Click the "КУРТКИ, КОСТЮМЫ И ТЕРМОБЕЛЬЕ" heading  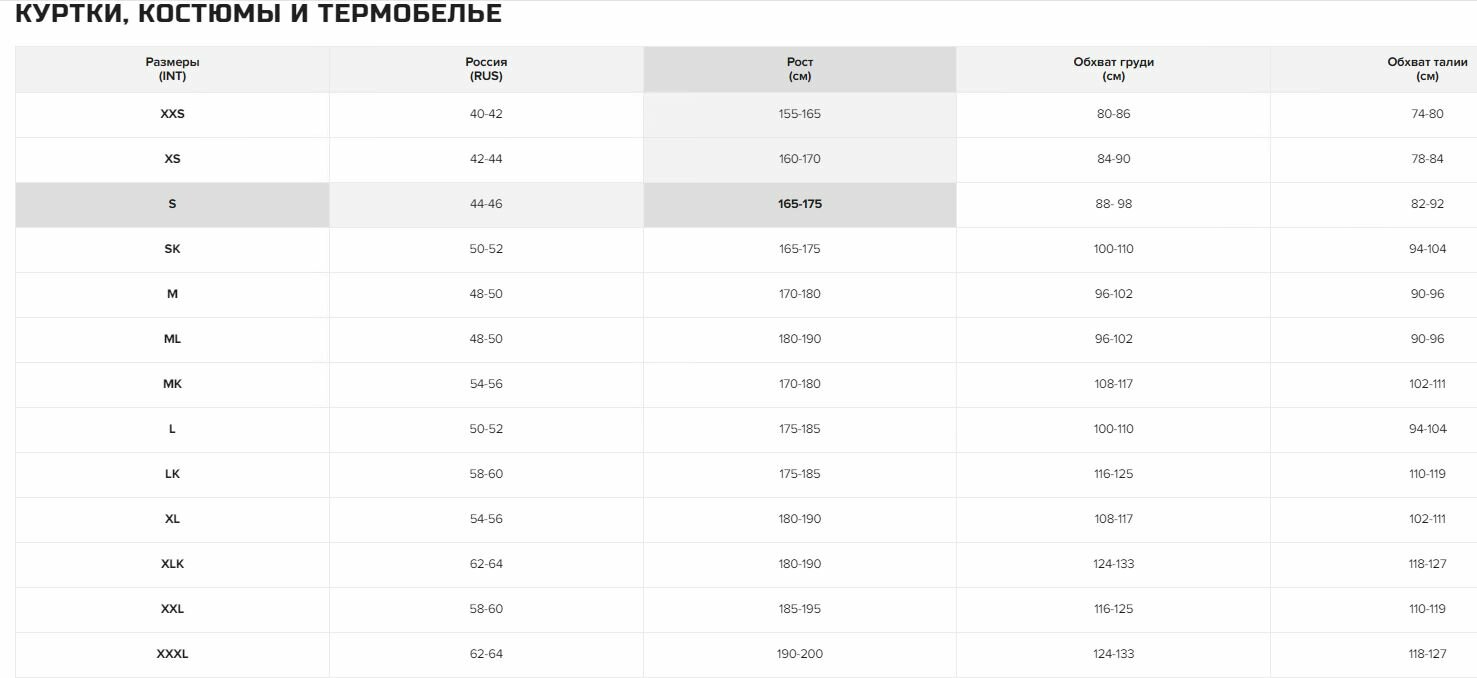[x=258, y=14]
